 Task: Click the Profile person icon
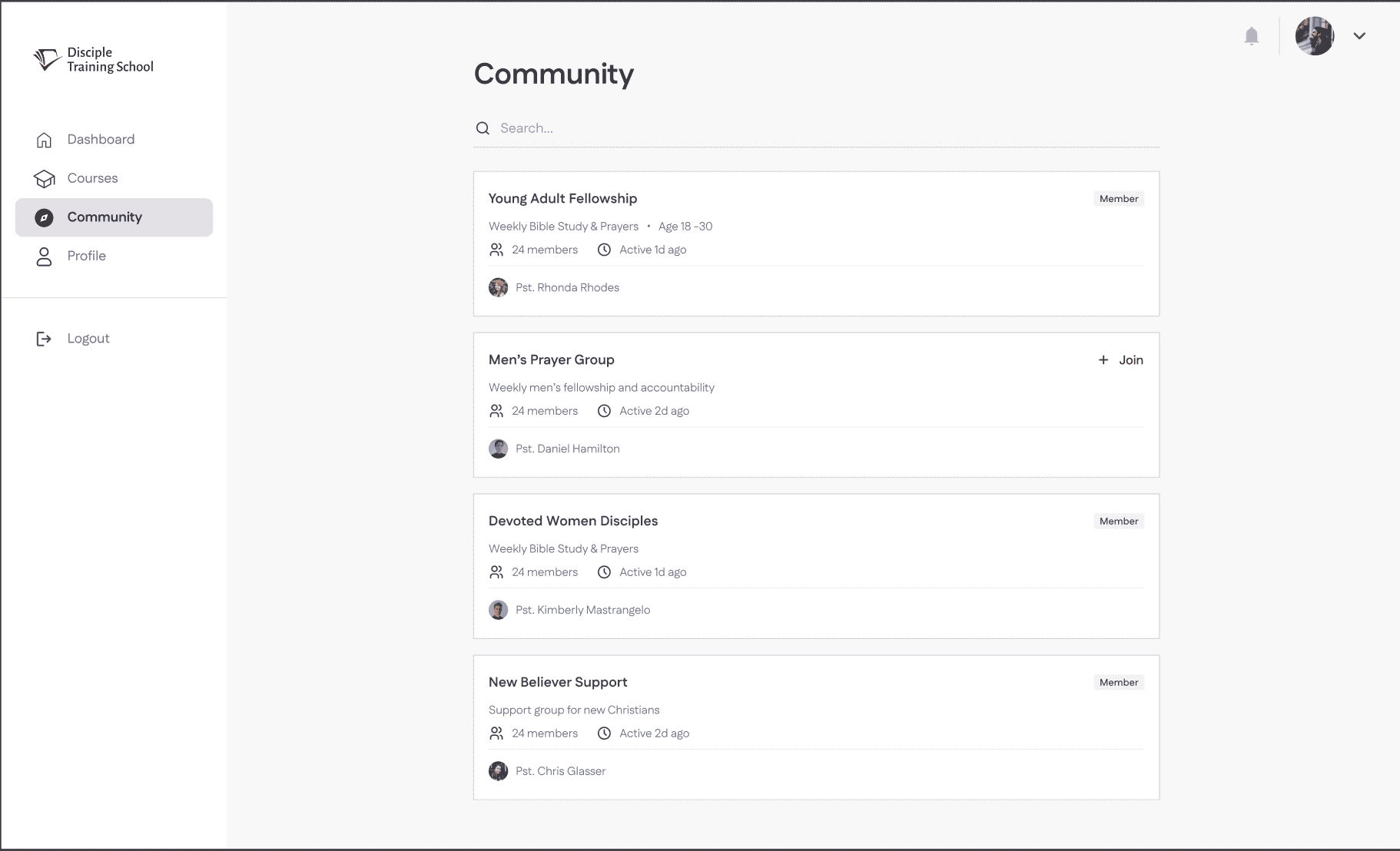coord(44,257)
